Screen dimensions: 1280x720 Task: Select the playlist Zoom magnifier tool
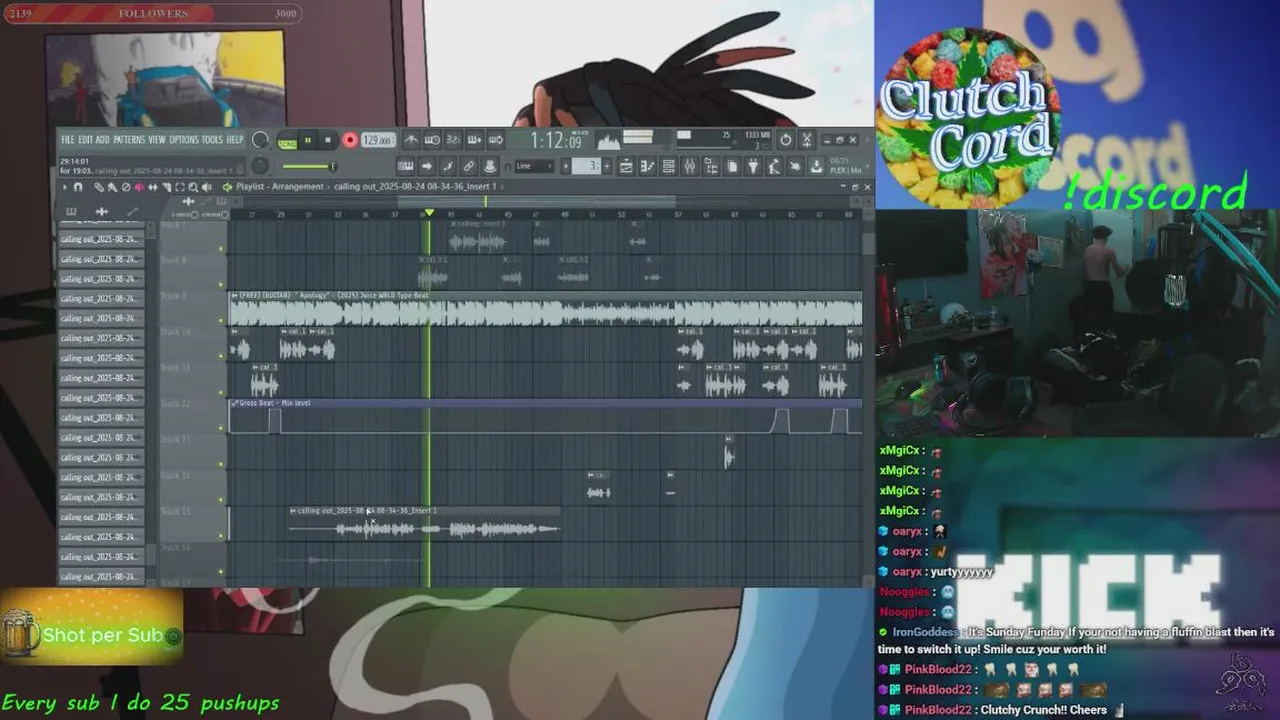(x=193, y=187)
